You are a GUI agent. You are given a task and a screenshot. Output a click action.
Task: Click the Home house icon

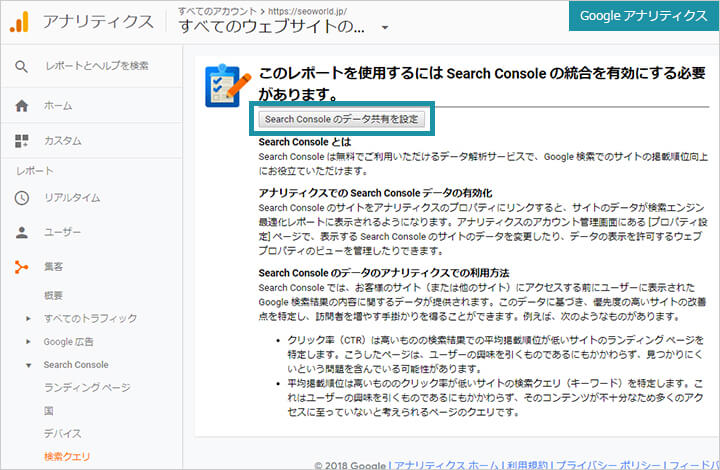click(x=22, y=106)
